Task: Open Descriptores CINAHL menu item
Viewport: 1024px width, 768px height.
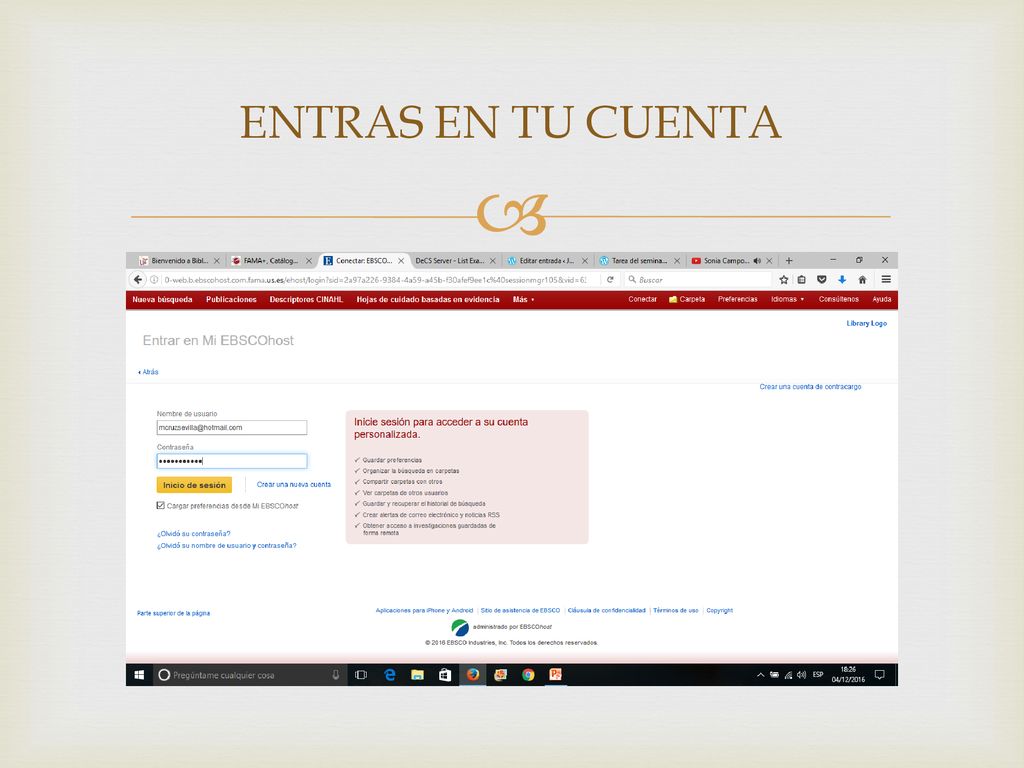Action: click(306, 299)
